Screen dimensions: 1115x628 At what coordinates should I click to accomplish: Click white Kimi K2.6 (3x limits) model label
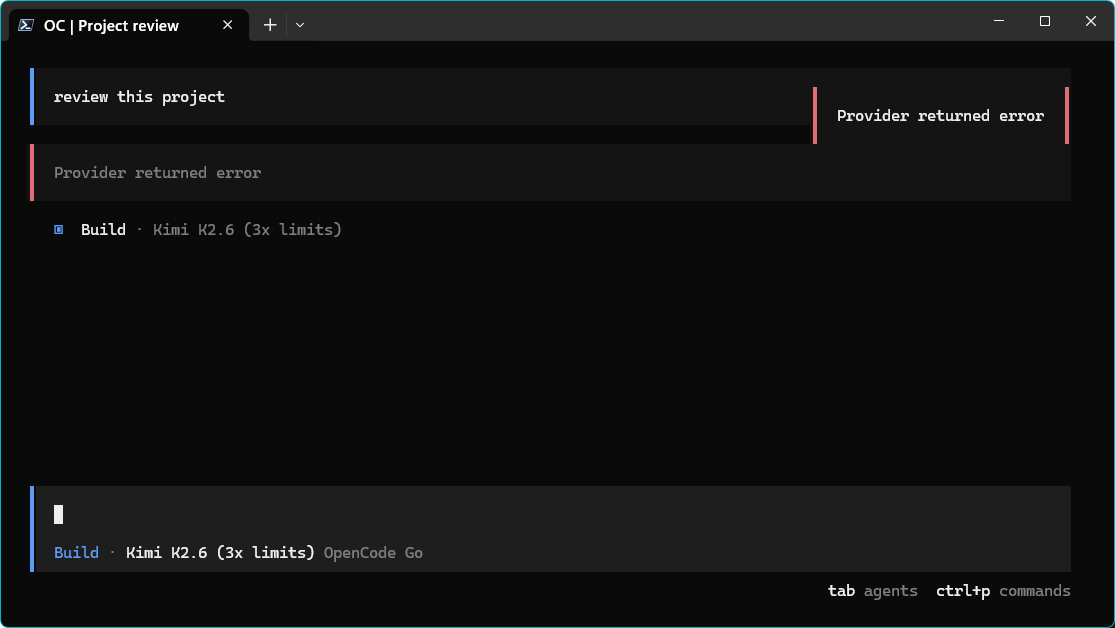pos(220,553)
